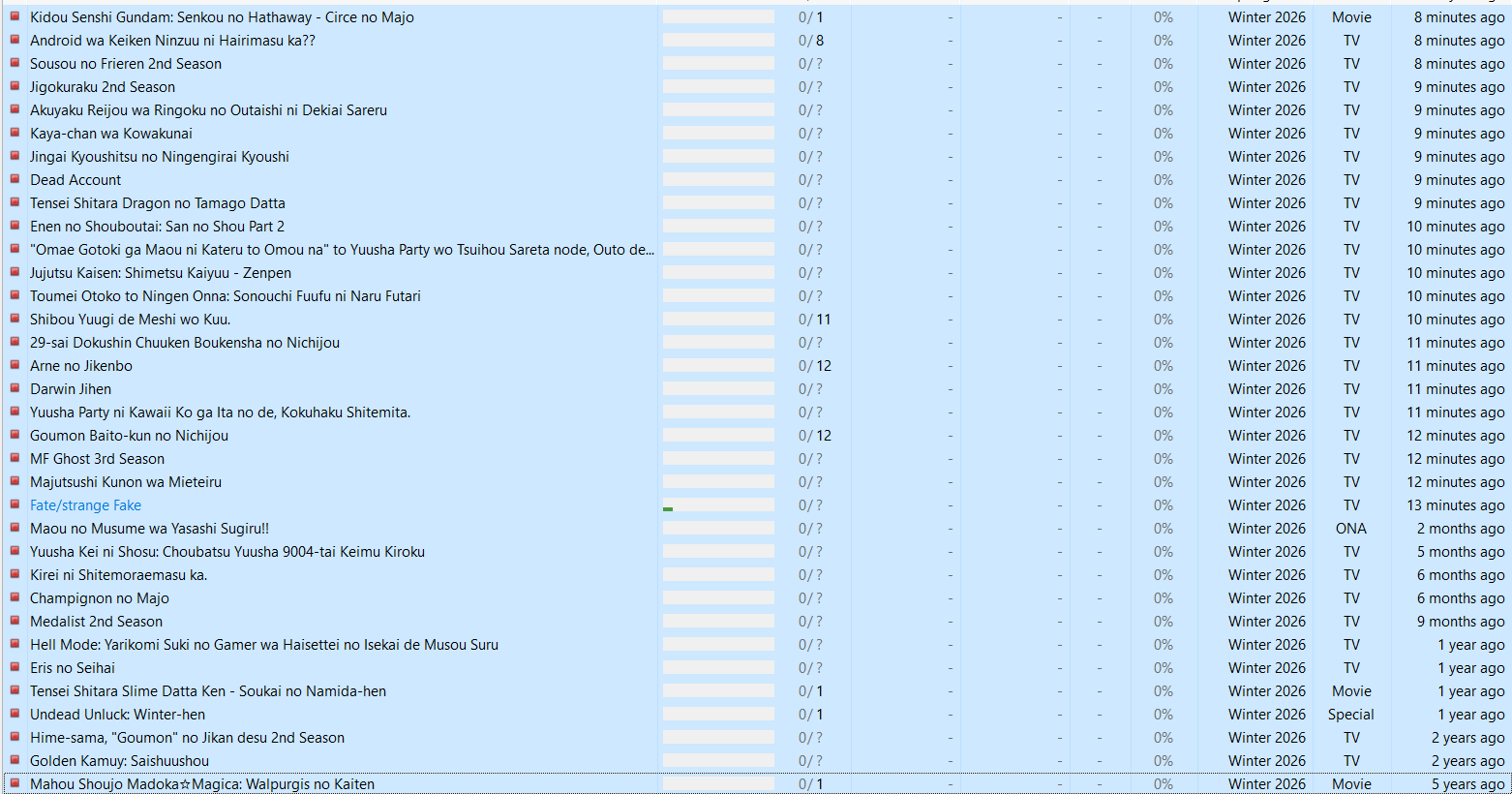Click the progress bar for Fate/strange Fake
The width and height of the screenshot is (1512, 794).
coord(718,504)
